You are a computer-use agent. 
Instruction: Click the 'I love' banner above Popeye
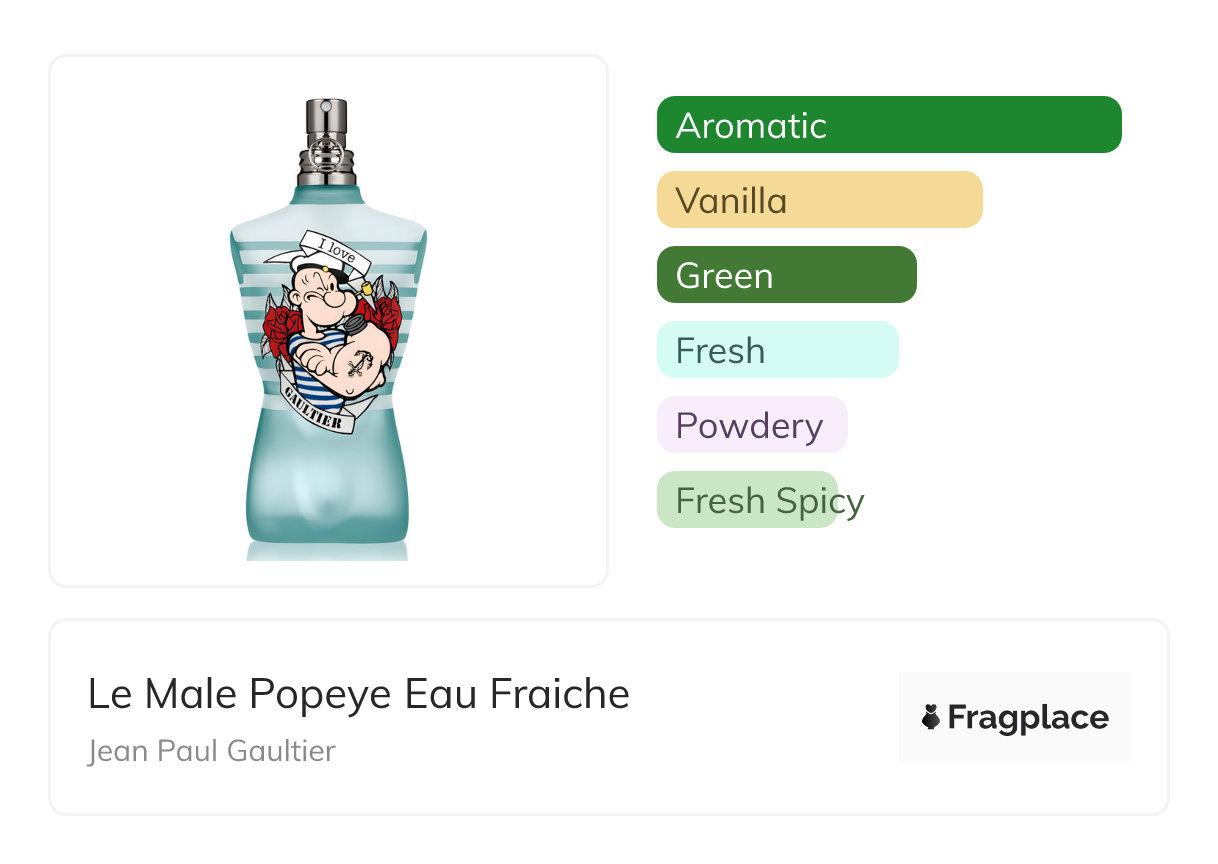(x=337, y=250)
